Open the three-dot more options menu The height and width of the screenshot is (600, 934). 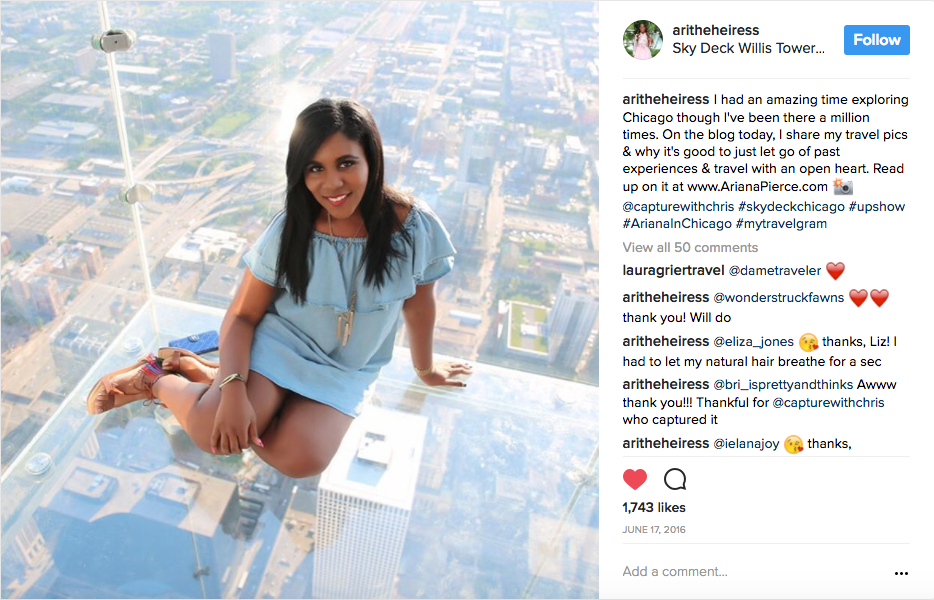(x=901, y=573)
